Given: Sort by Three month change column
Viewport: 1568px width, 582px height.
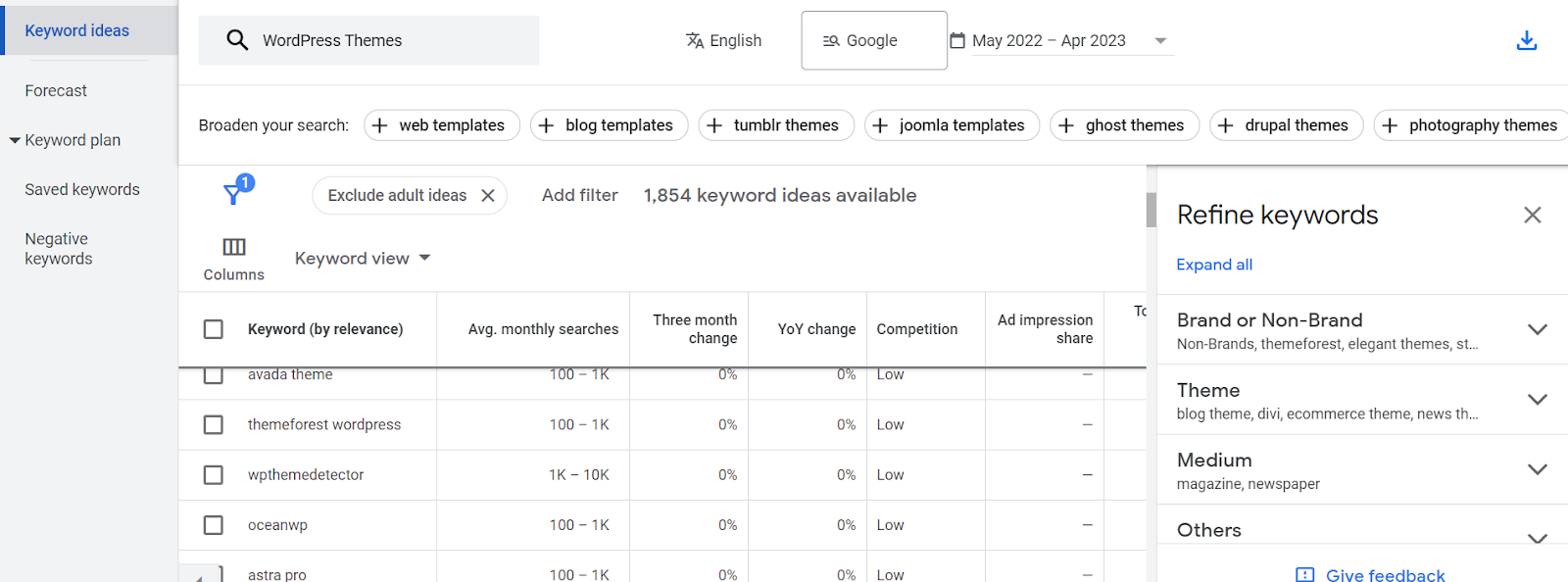Looking at the screenshot, I should tap(695, 329).
